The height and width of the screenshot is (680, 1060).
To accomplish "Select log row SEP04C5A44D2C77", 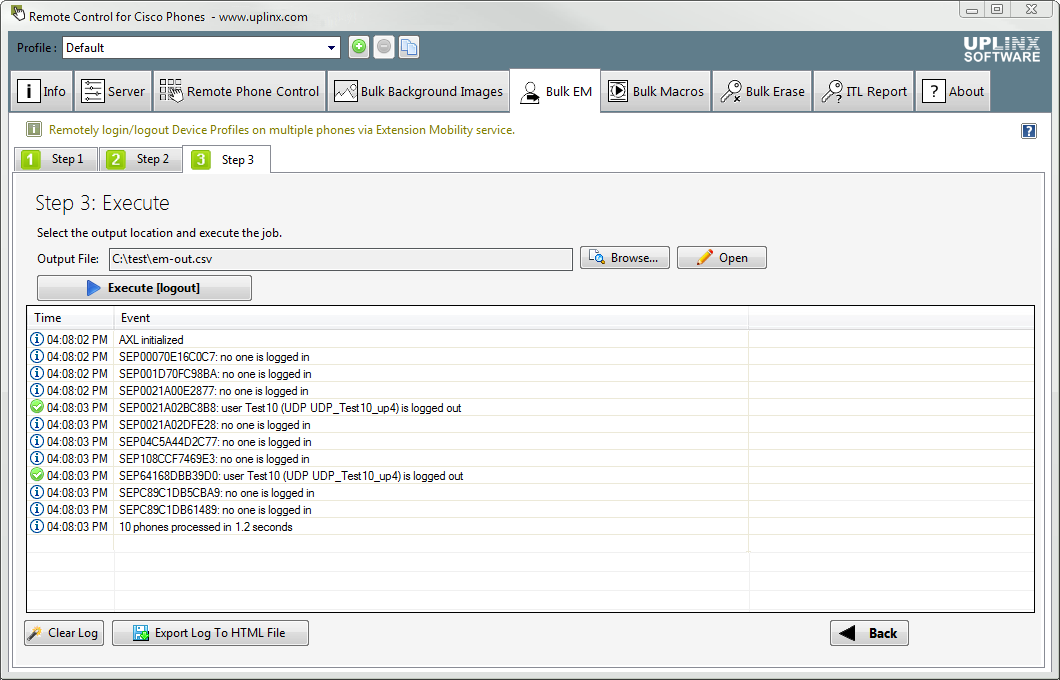I will (x=531, y=441).
